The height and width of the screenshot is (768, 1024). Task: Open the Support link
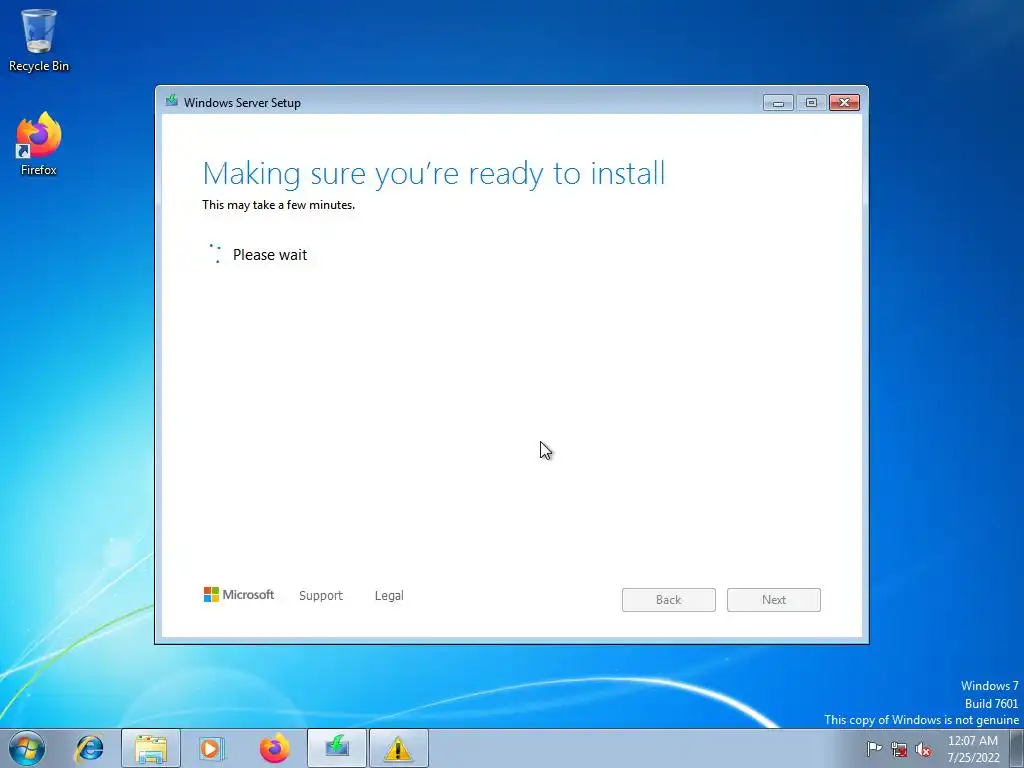click(x=321, y=596)
